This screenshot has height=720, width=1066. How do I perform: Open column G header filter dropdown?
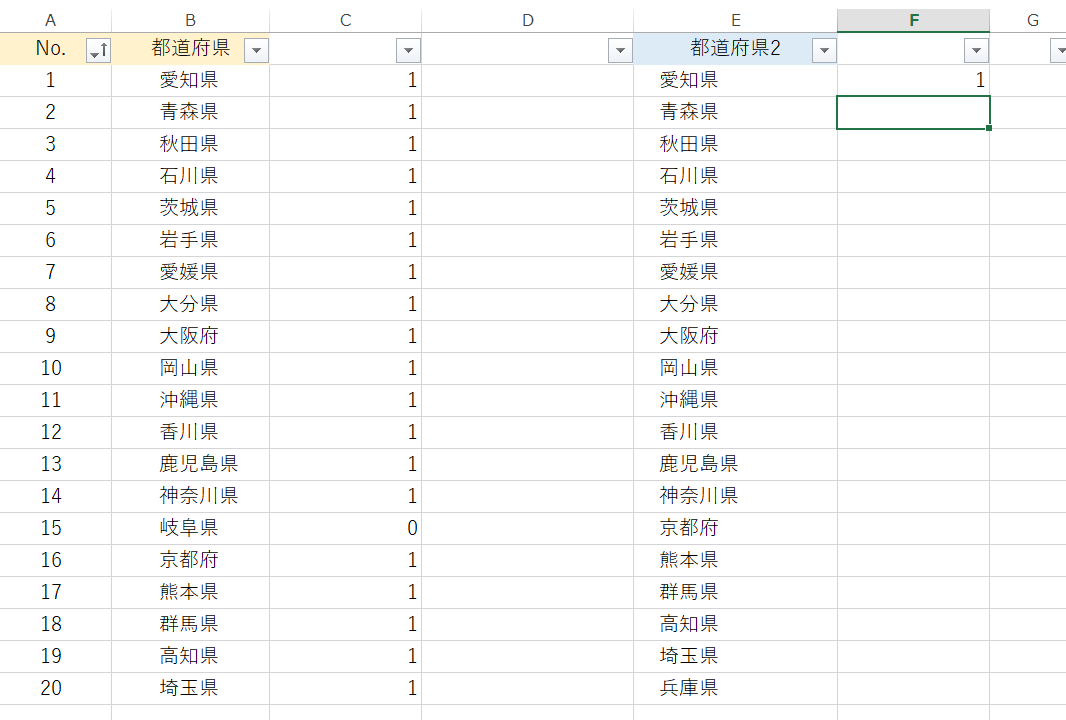click(1059, 50)
